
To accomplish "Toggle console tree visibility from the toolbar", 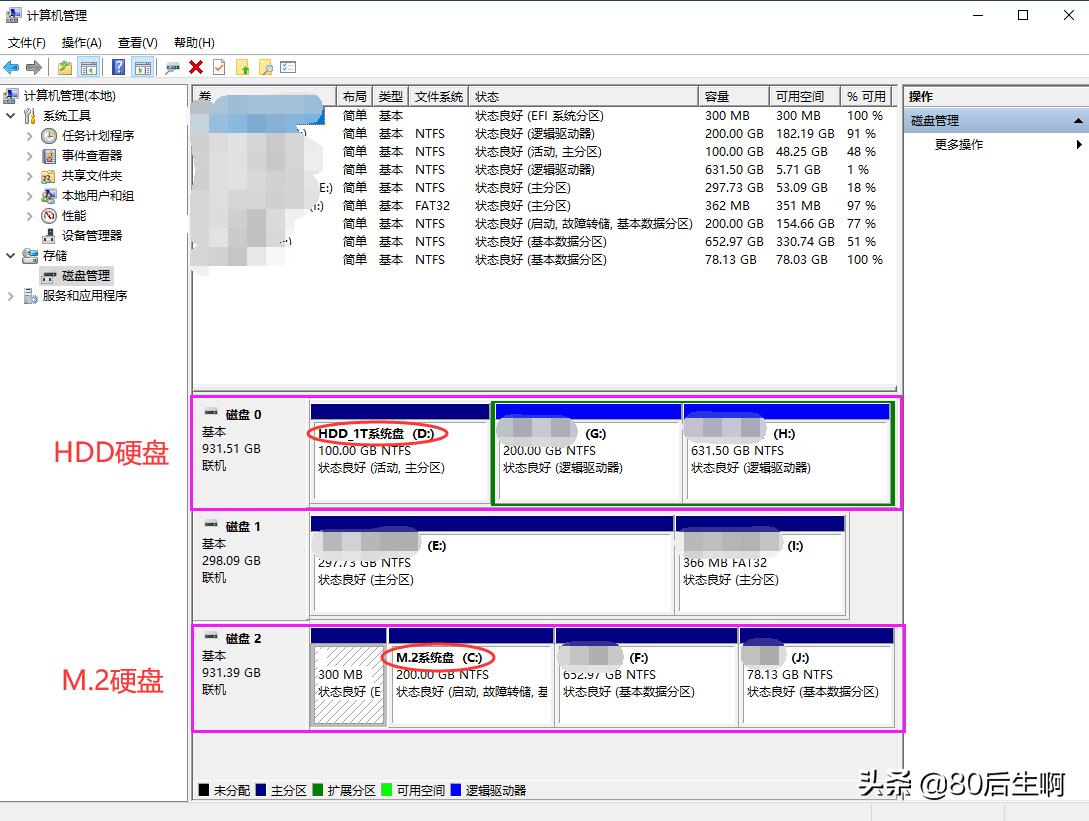I will (90, 67).
